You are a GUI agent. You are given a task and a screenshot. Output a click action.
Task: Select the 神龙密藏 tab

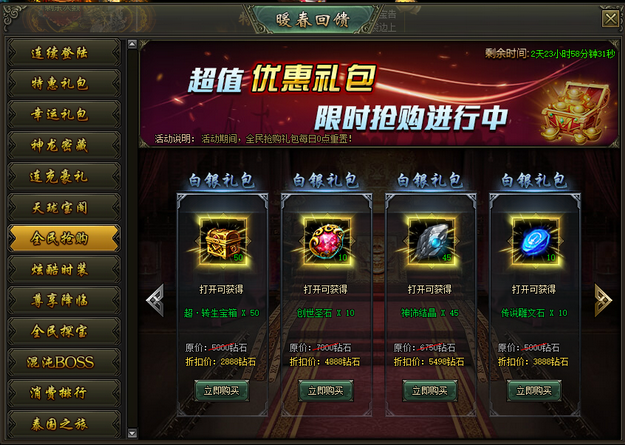coord(64,146)
